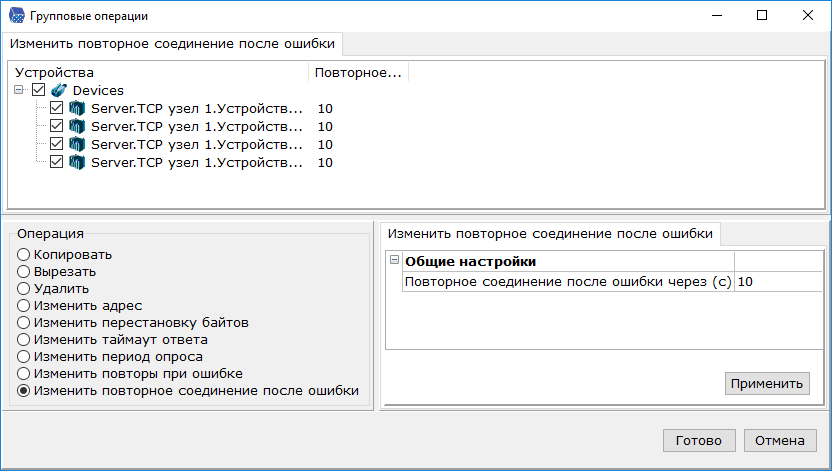Open the upper Изменить повторное соединение после ошибки tab
The image size is (832, 471).
pyautogui.click(x=172, y=43)
